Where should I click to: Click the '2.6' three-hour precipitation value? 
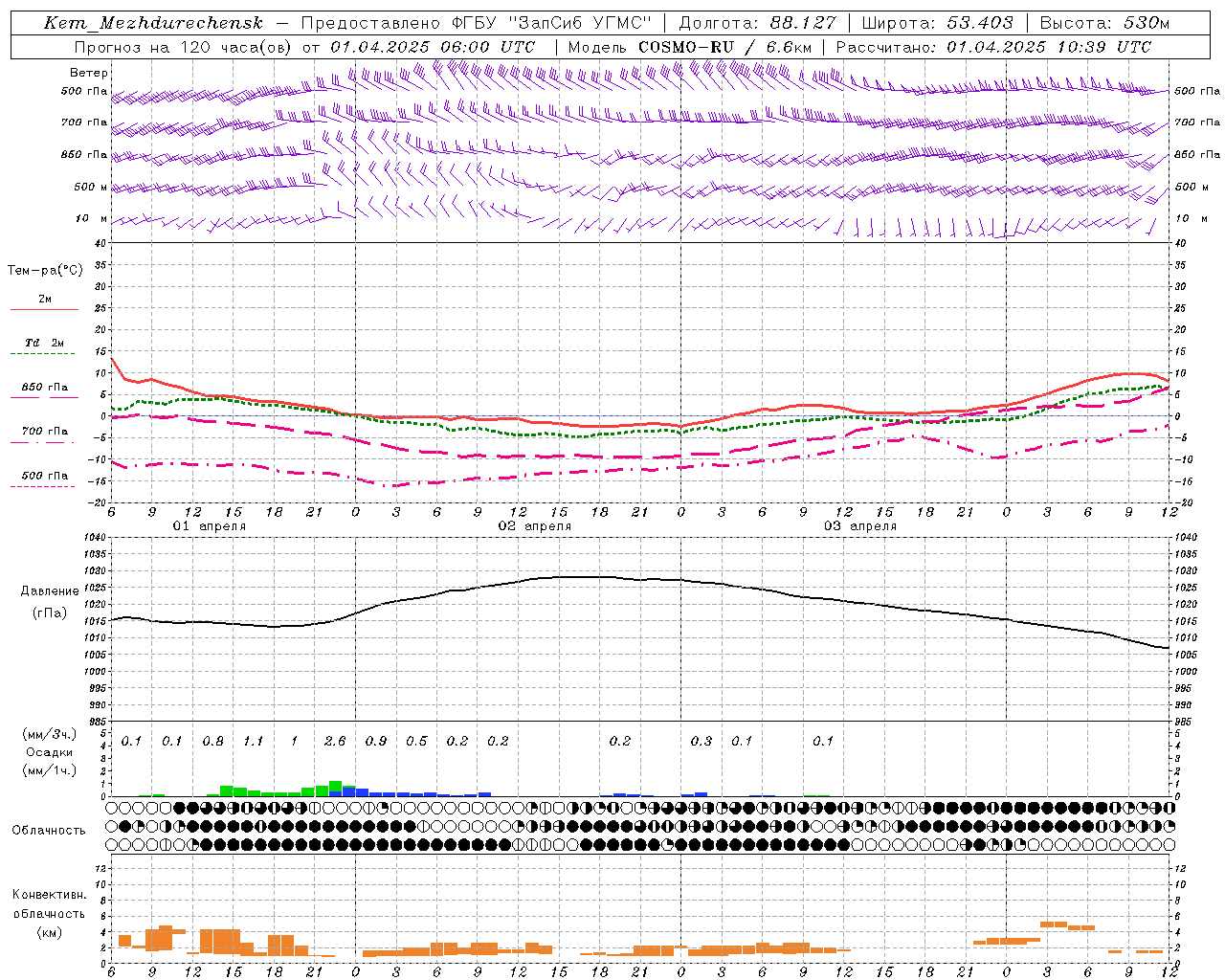335,742
